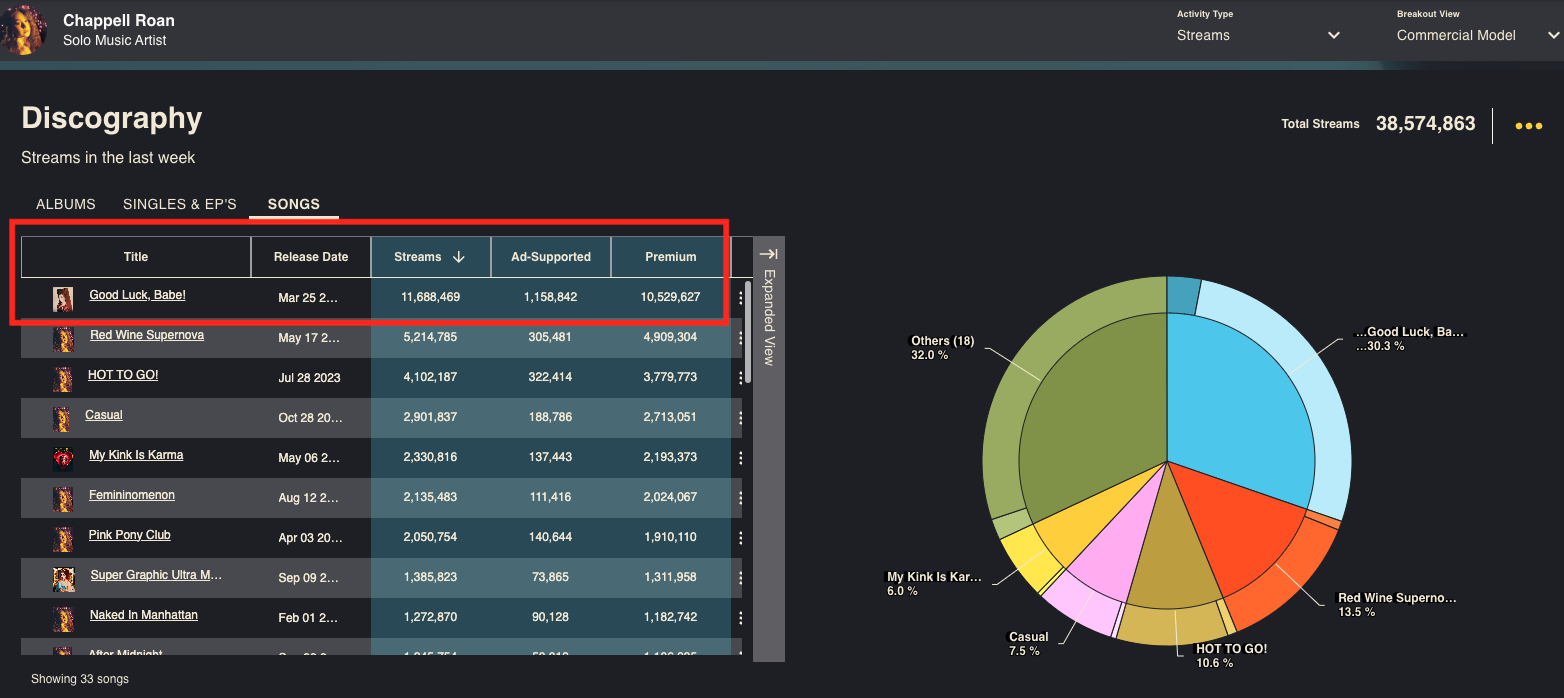The image size is (1564, 698).
Task: Open the Activity Type dropdown showing Streams
Action: coord(1258,35)
